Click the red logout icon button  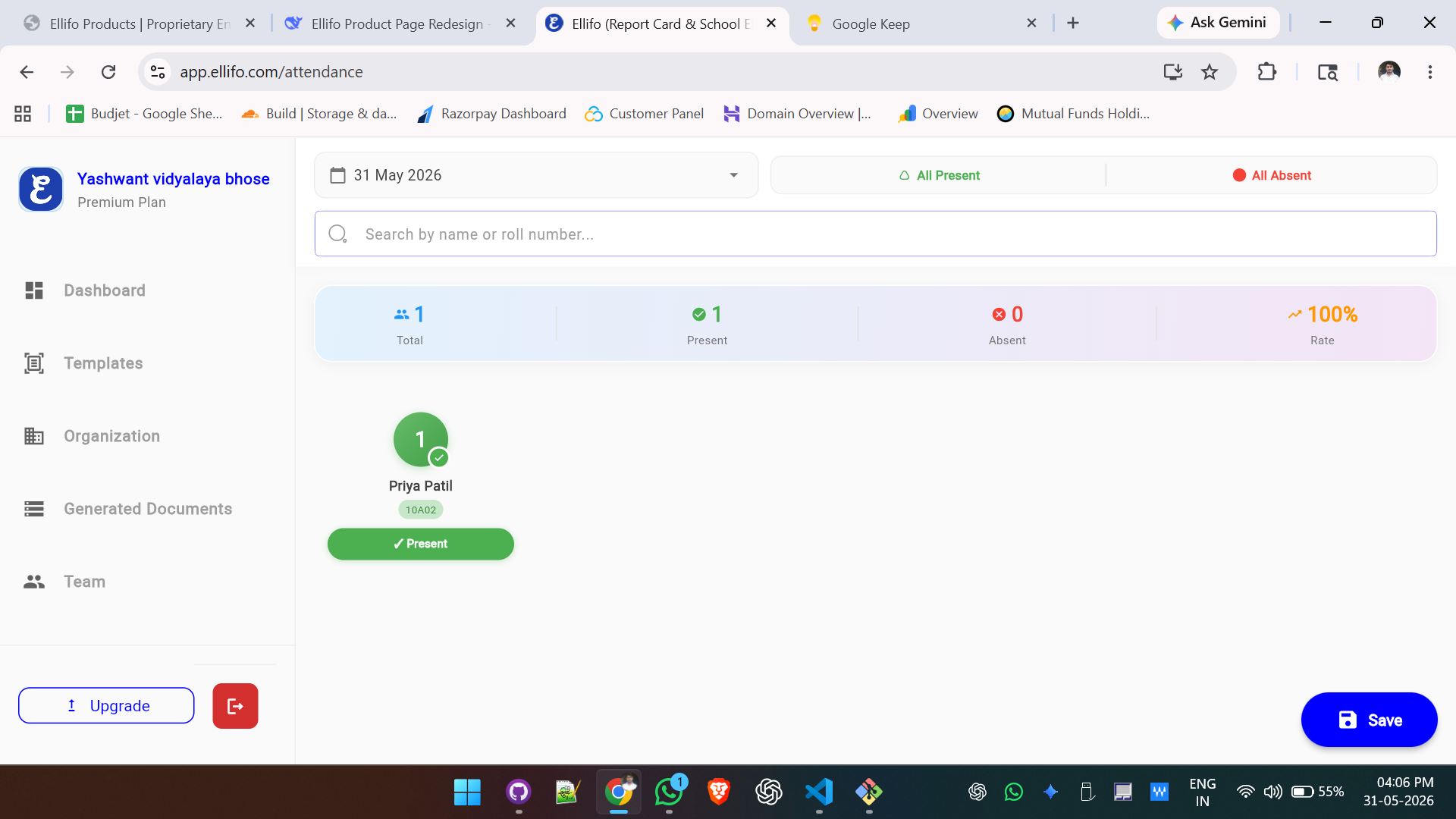click(x=235, y=706)
